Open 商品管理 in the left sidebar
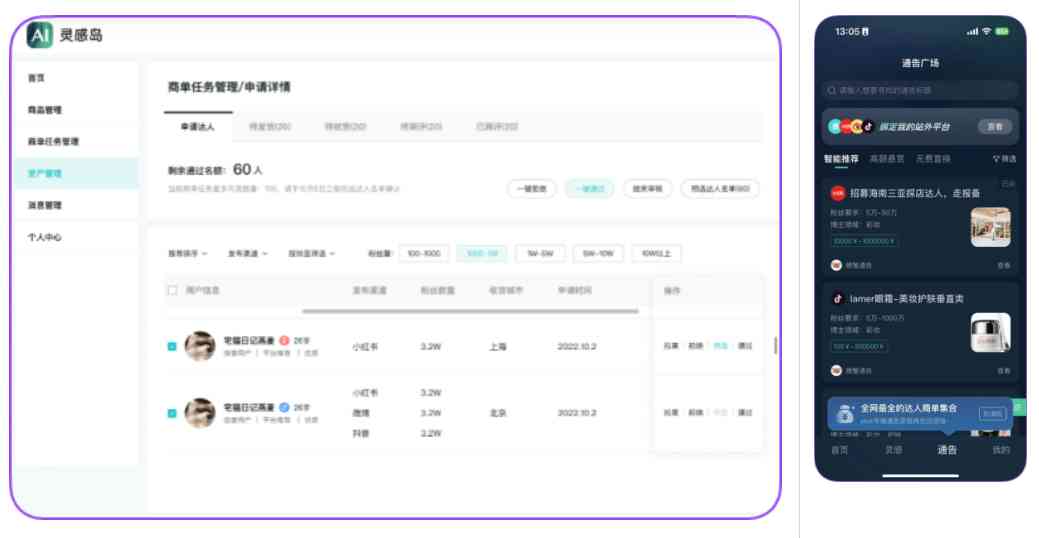 click(x=45, y=110)
